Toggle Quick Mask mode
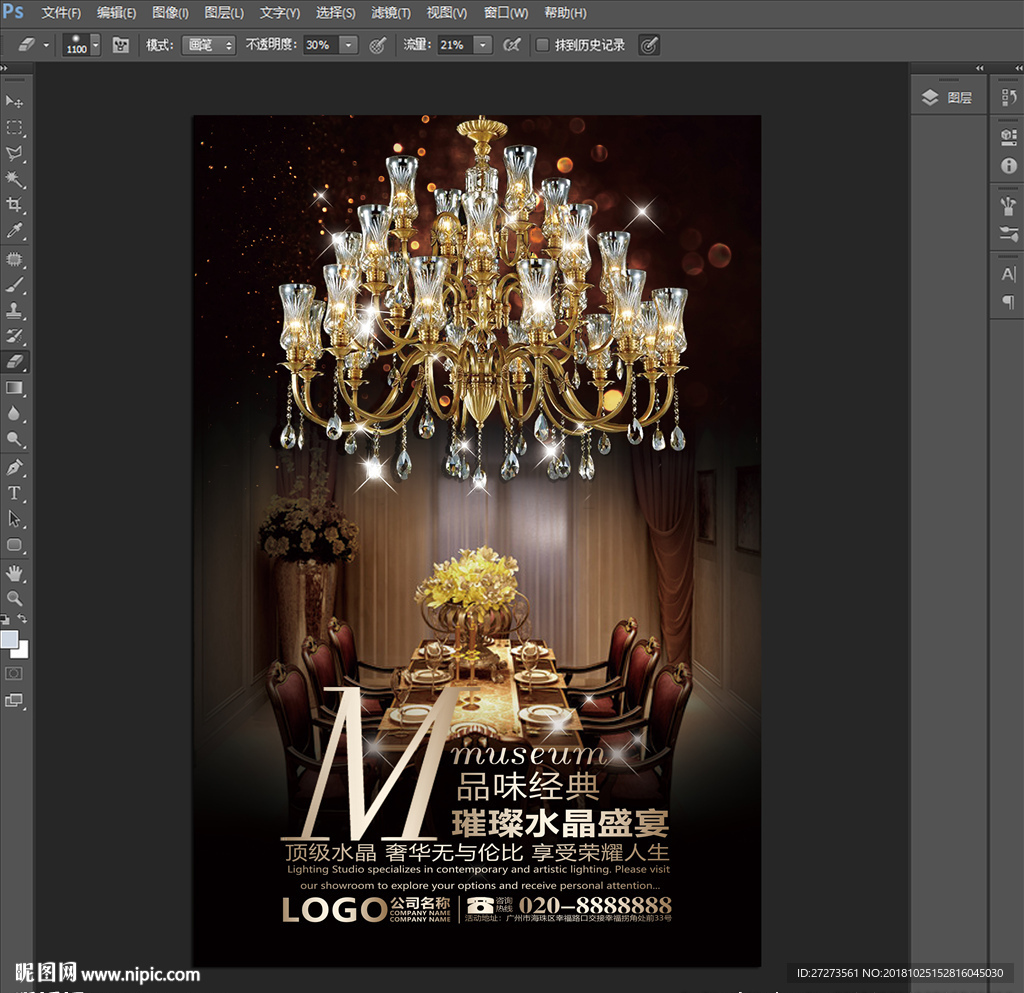The width and height of the screenshot is (1024, 993). tap(14, 673)
